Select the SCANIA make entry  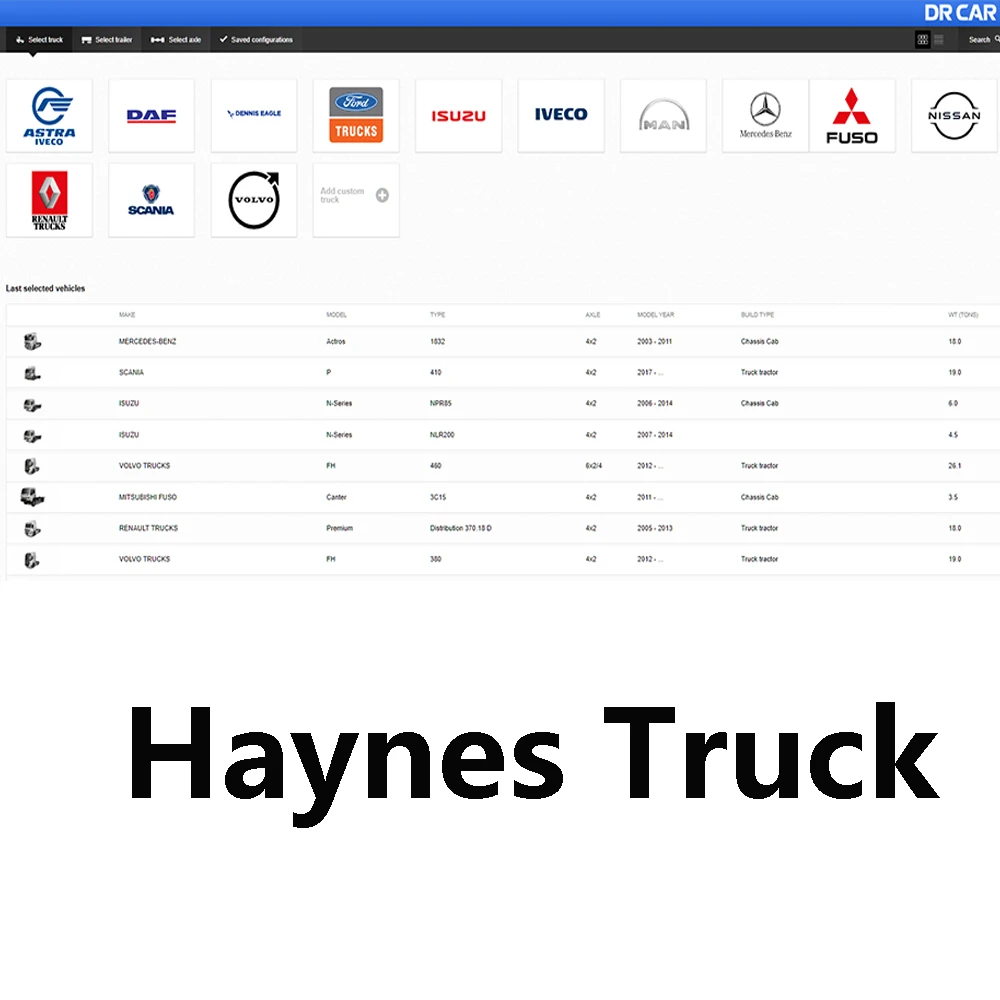click(131, 372)
